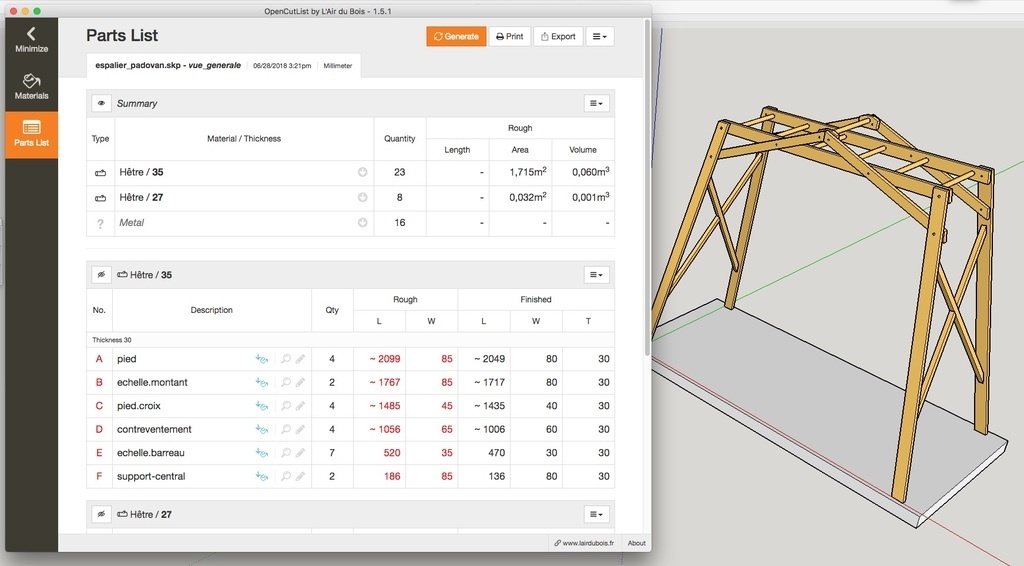Click the 1,715m² area value

tap(528, 172)
